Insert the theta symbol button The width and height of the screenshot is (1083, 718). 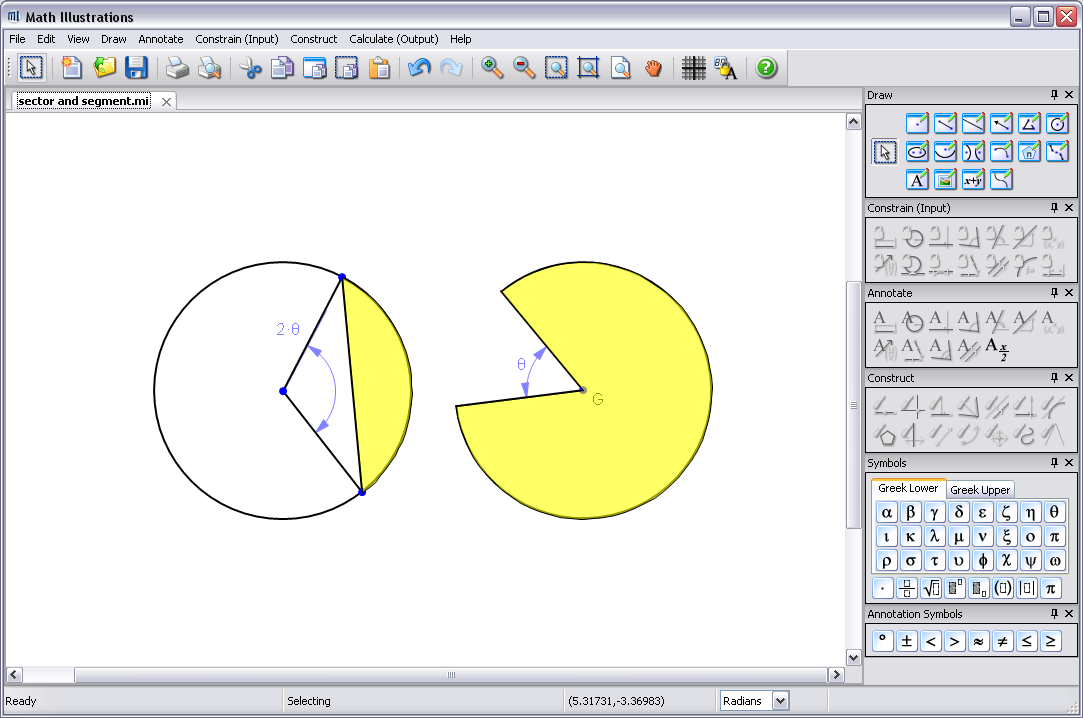coord(1054,513)
